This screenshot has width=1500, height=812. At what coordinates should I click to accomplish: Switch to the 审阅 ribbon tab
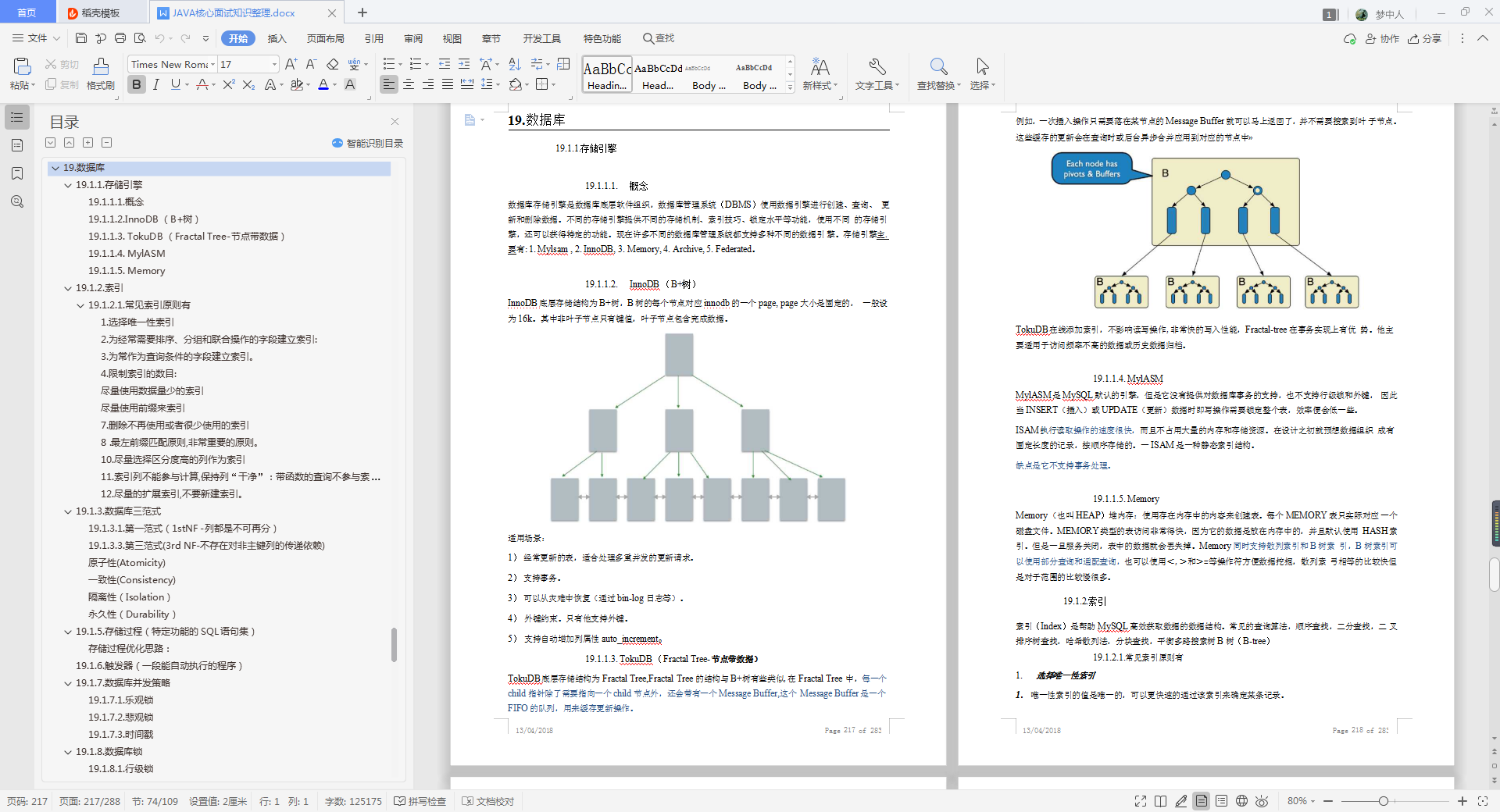point(413,38)
